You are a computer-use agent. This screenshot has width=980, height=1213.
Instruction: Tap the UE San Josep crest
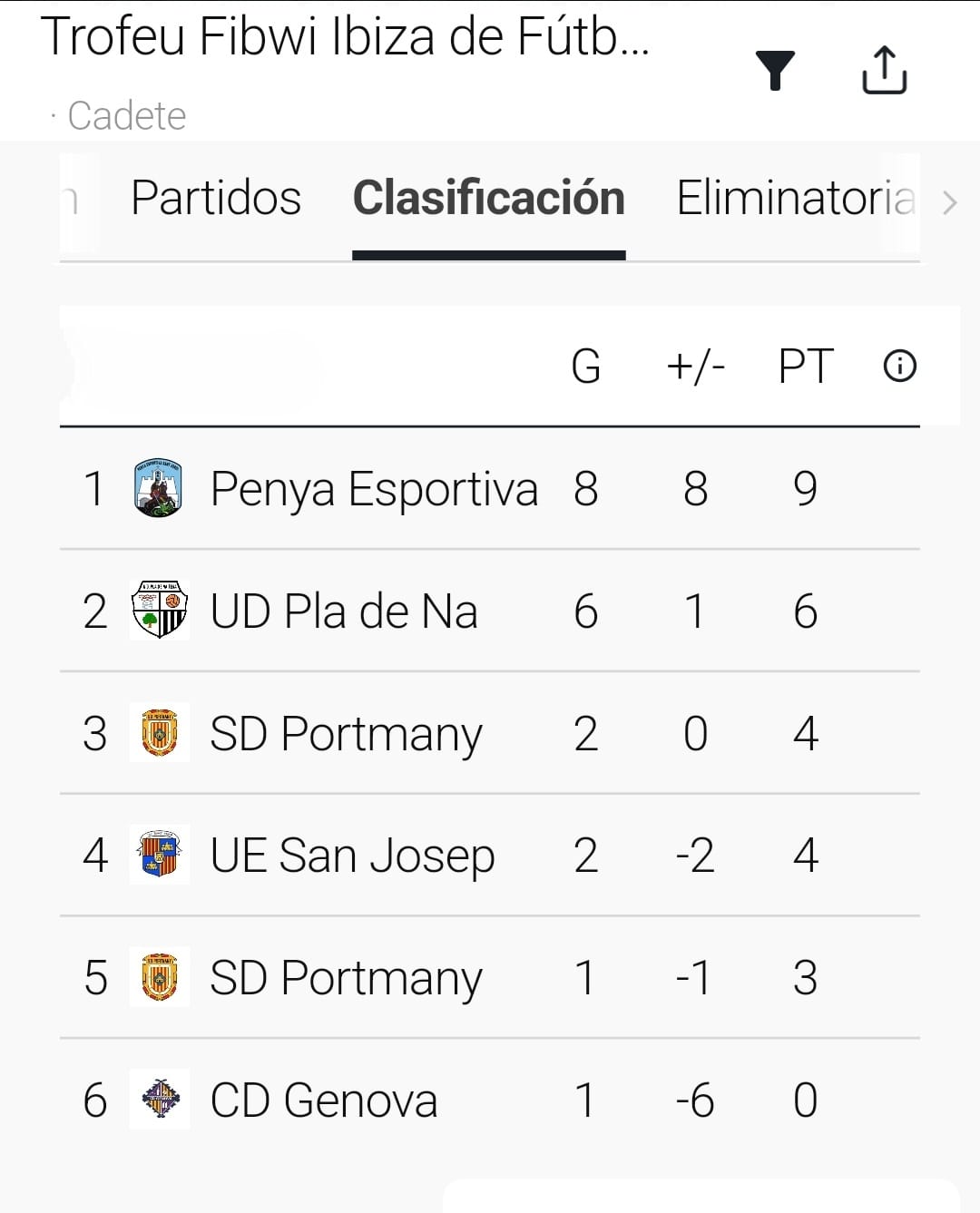(160, 855)
